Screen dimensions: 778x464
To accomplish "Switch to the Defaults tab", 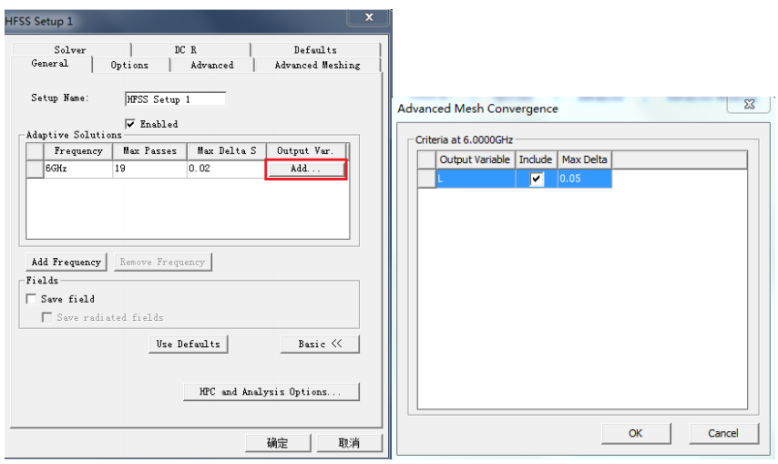I will pyautogui.click(x=315, y=50).
